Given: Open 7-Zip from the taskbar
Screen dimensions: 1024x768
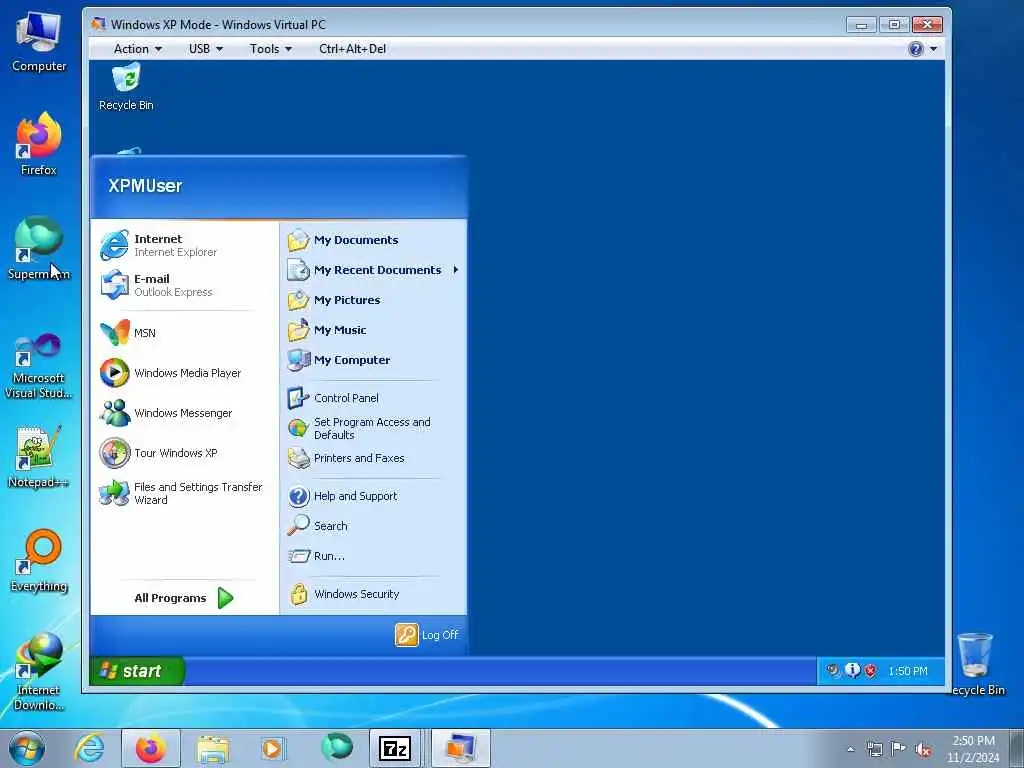Looking at the screenshot, I should pos(394,748).
